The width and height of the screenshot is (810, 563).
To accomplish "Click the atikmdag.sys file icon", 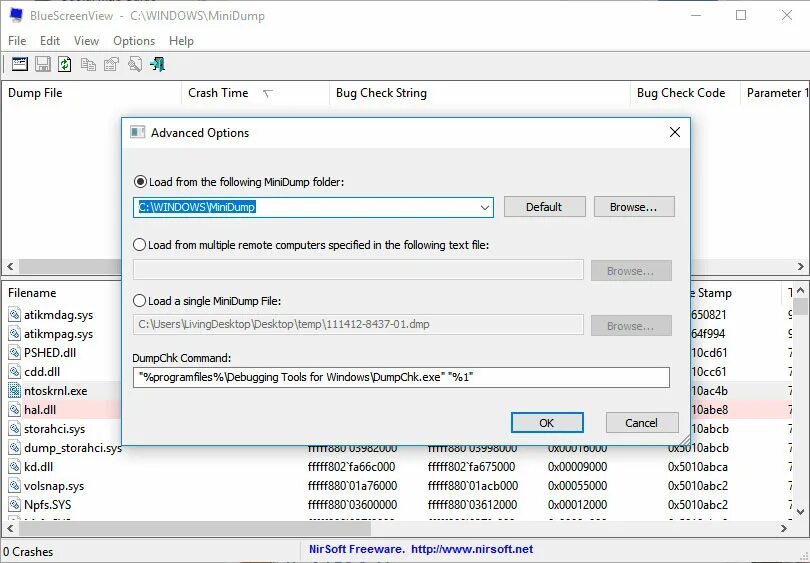I will pyautogui.click(x=14, y=315).
